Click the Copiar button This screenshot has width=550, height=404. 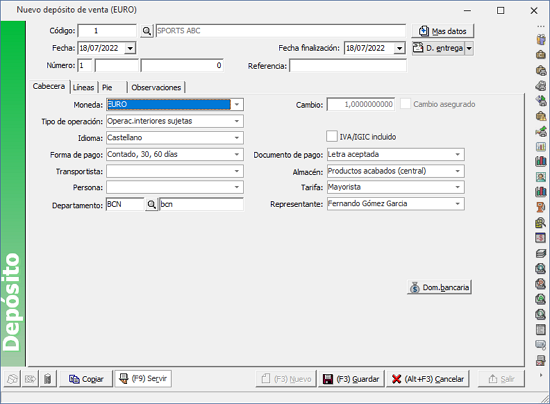(x=86, y=379)
